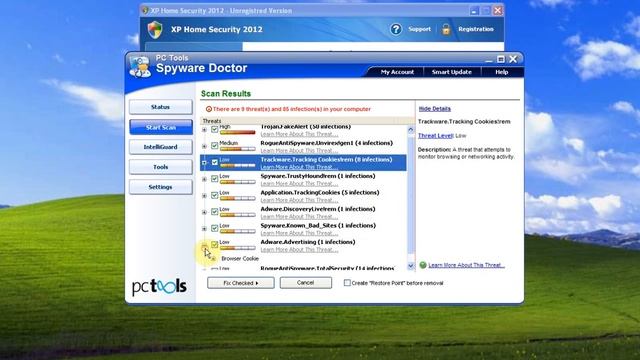Click the XP Home Security shield icon
This screenshot has width=640, height=360.
click(x=155, y=30)
